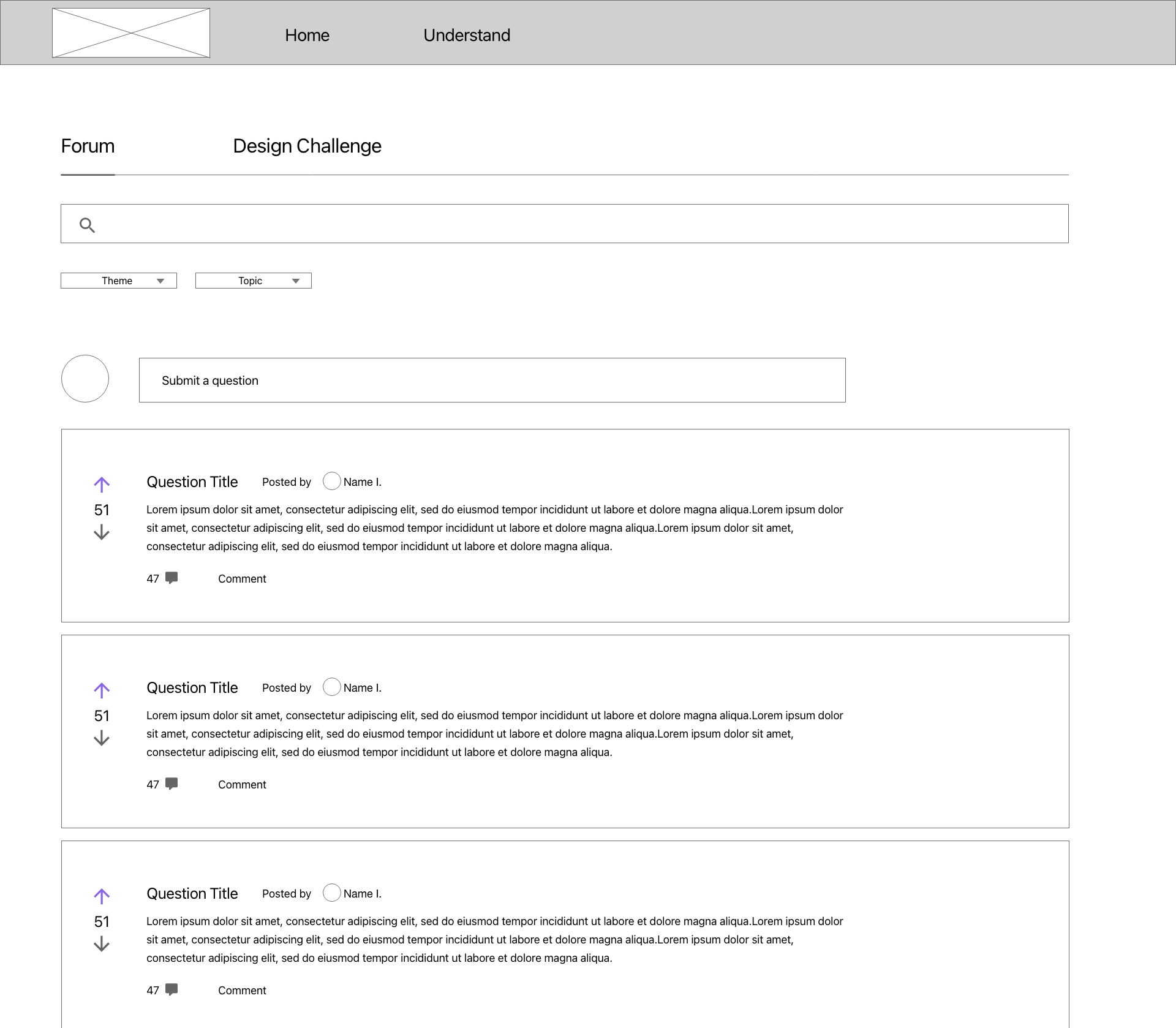Switch to the Design Challenge tab

[x=307, y=146]
